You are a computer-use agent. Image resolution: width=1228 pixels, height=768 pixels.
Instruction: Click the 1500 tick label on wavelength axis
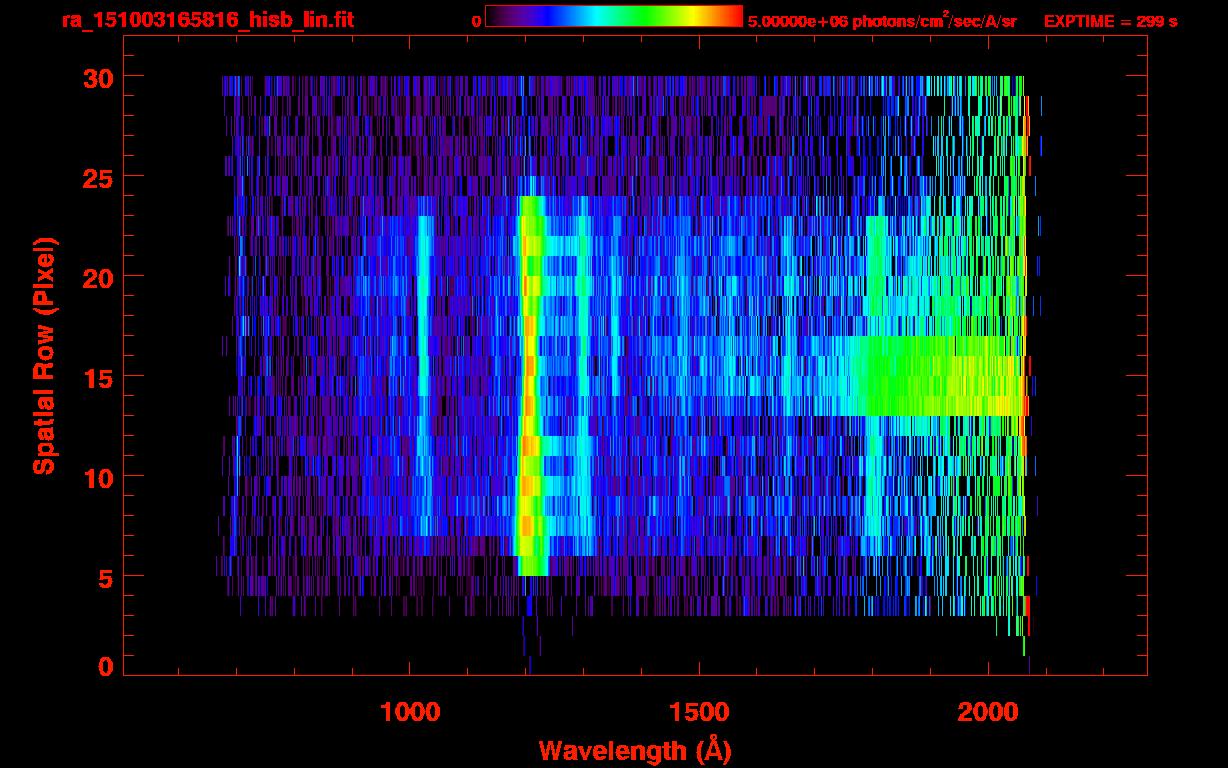tap(698, 712)
